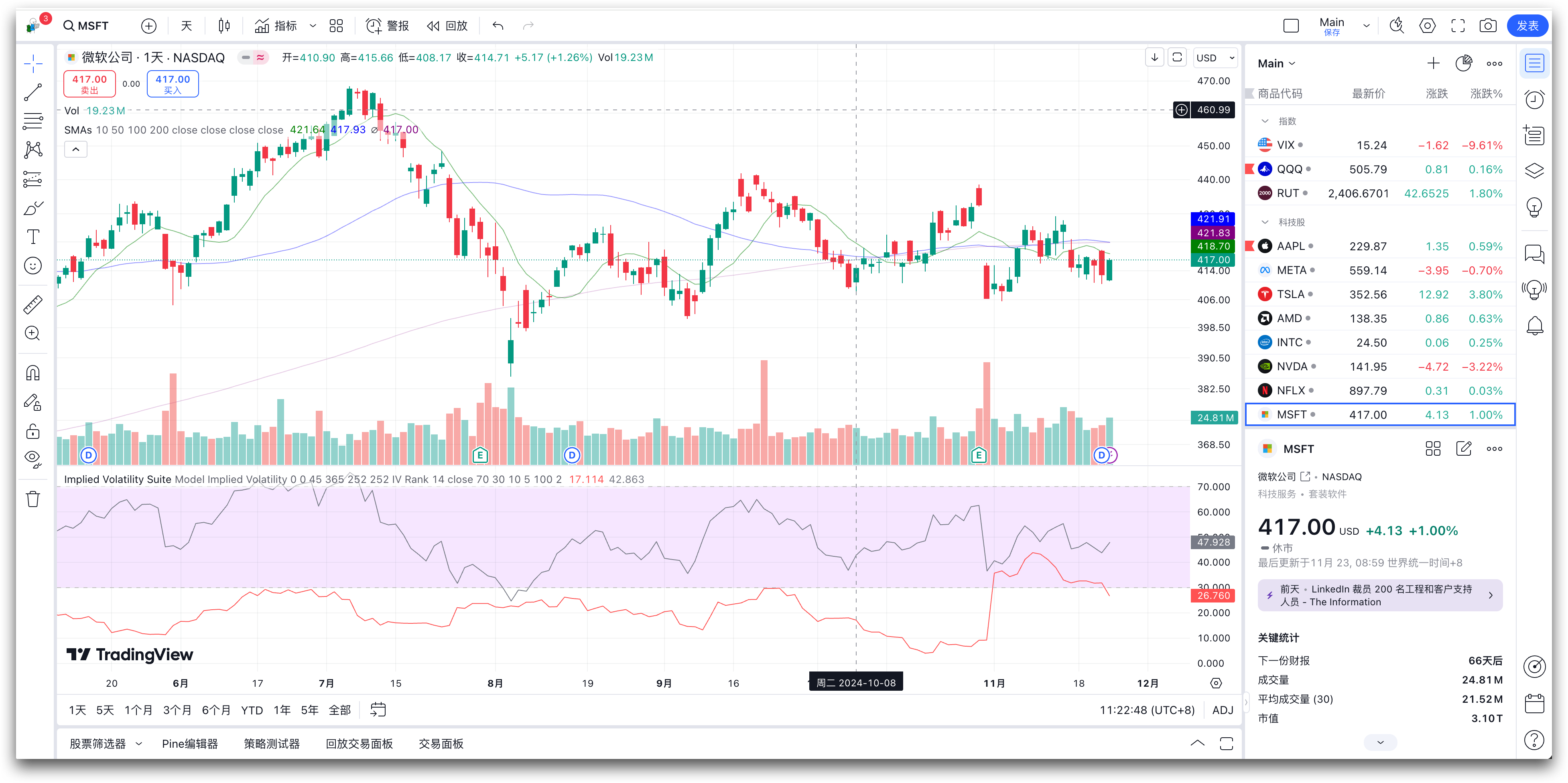
Task: Open the notifications bell panel
Action: (x=1534, y=326)
